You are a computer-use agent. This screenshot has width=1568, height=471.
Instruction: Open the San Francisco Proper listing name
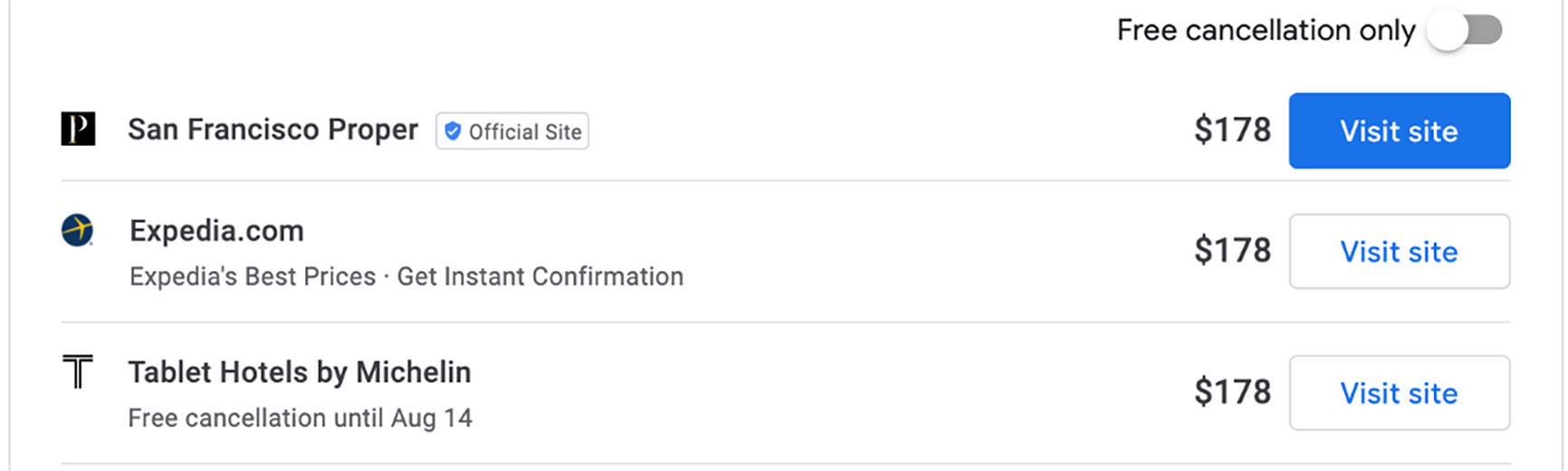(272, 130)
